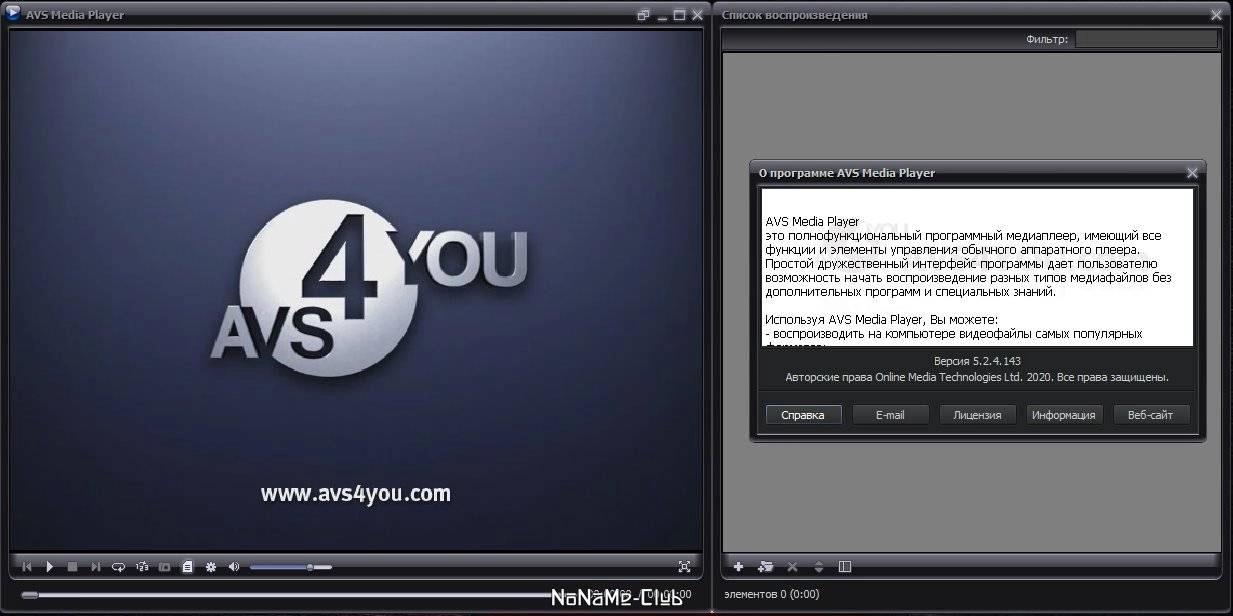Viewport: 1233px width, 616px height.
Task: Close the About AVS Media Player dialog
Action: coord(1192,173)
